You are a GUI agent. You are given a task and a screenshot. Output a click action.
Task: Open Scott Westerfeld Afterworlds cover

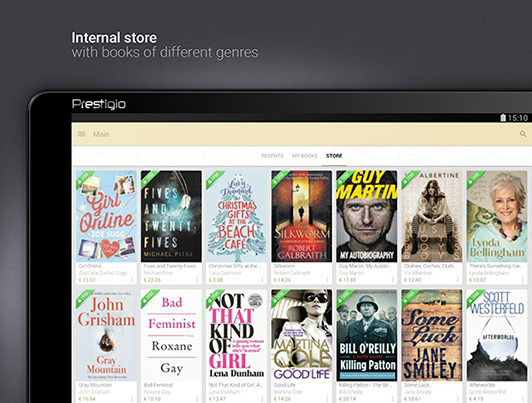497,335
